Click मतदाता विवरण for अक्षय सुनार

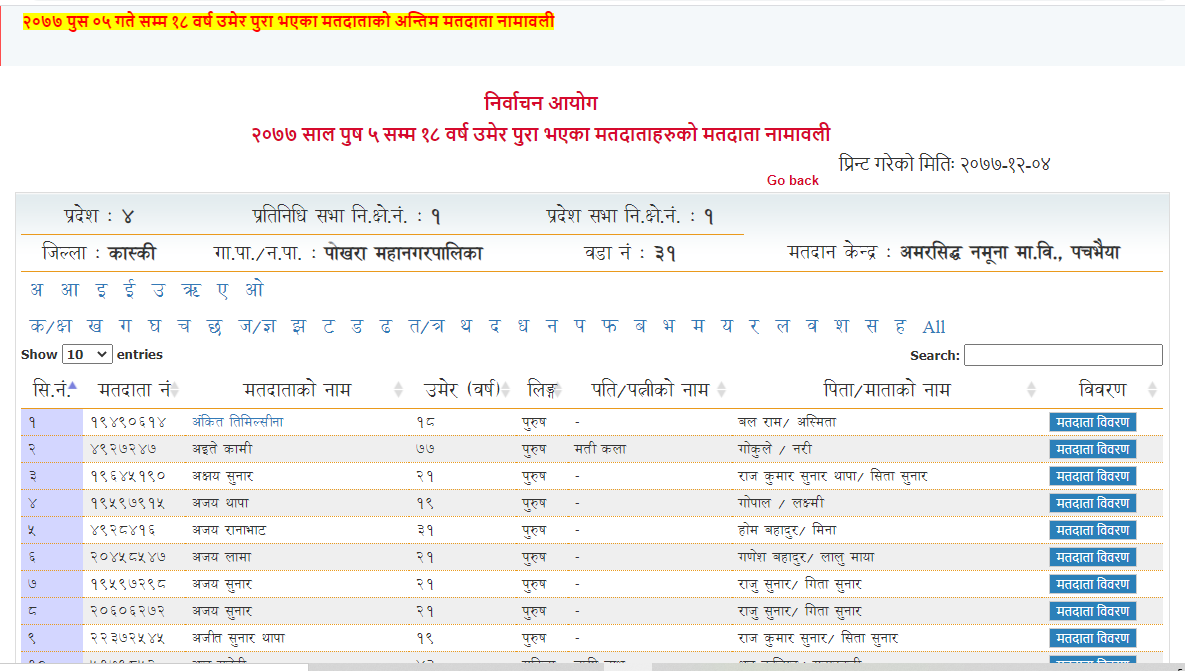(1092, 476)
